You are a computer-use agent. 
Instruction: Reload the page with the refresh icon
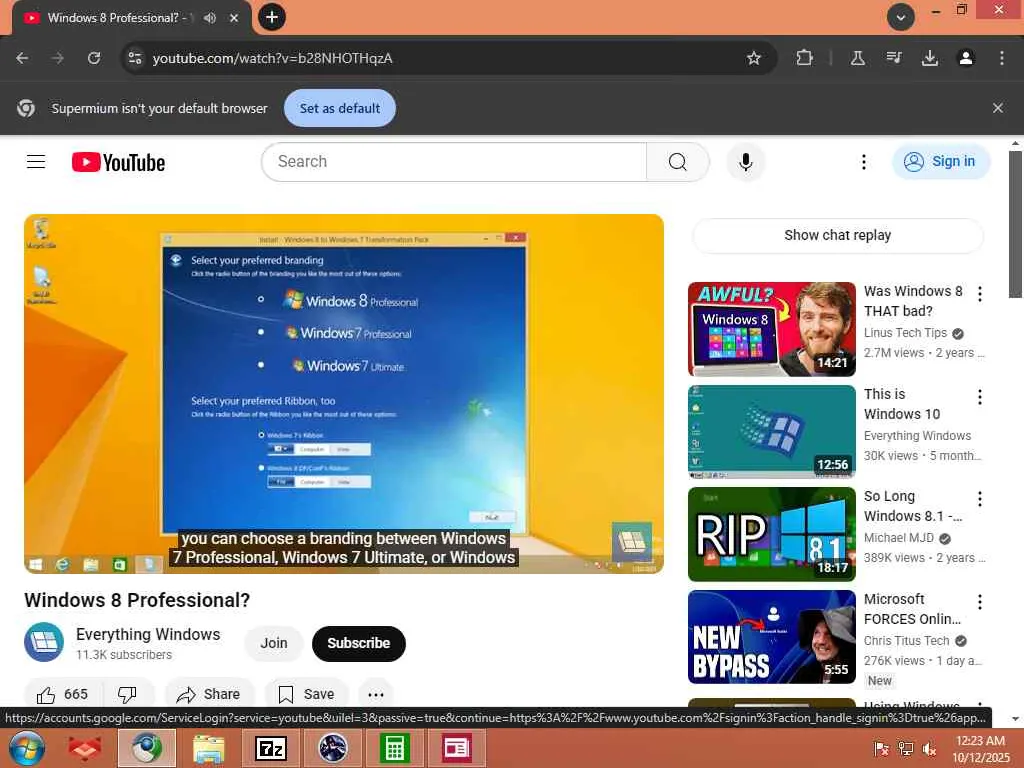(94, 58)
